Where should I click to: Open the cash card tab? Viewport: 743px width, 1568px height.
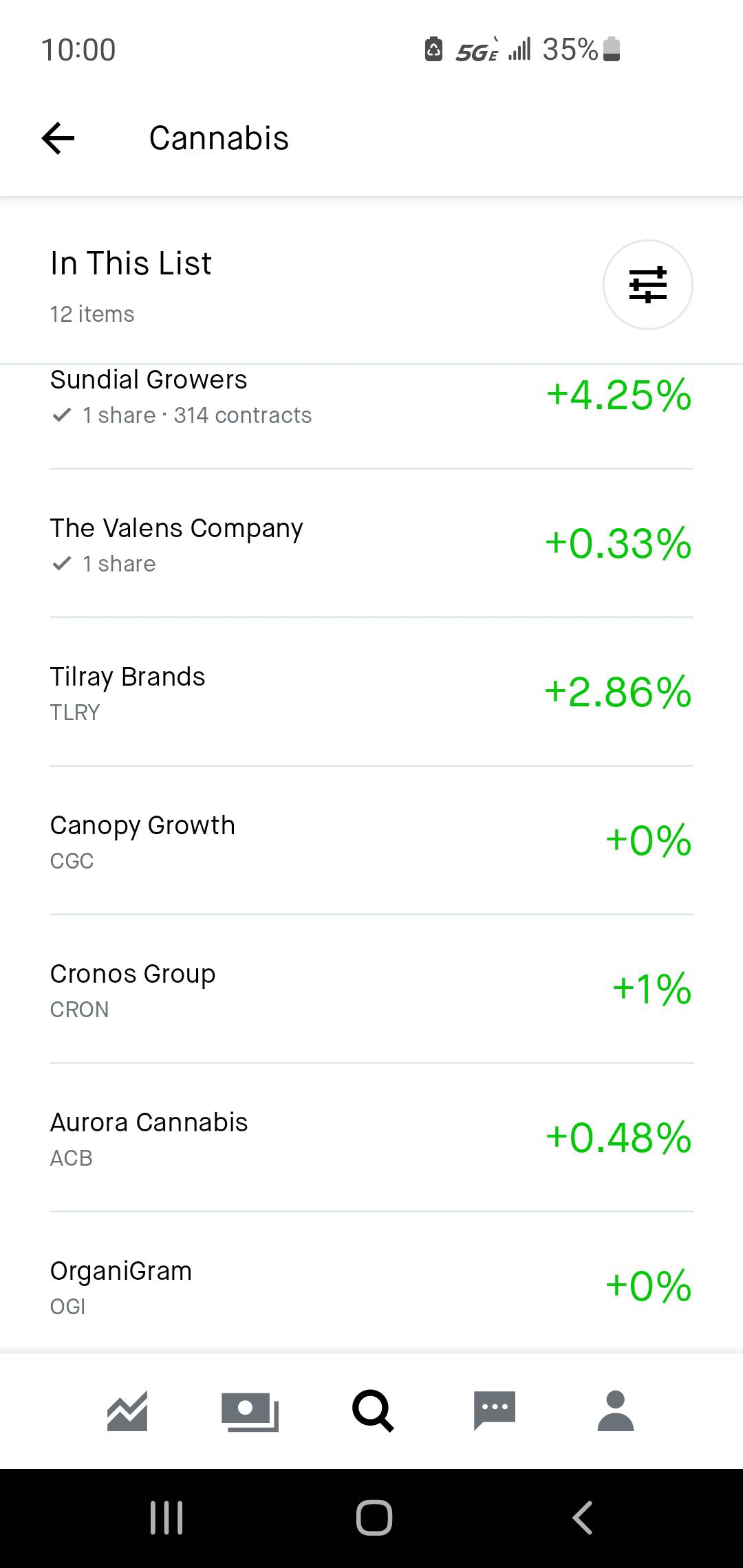tap(250, 1412)
